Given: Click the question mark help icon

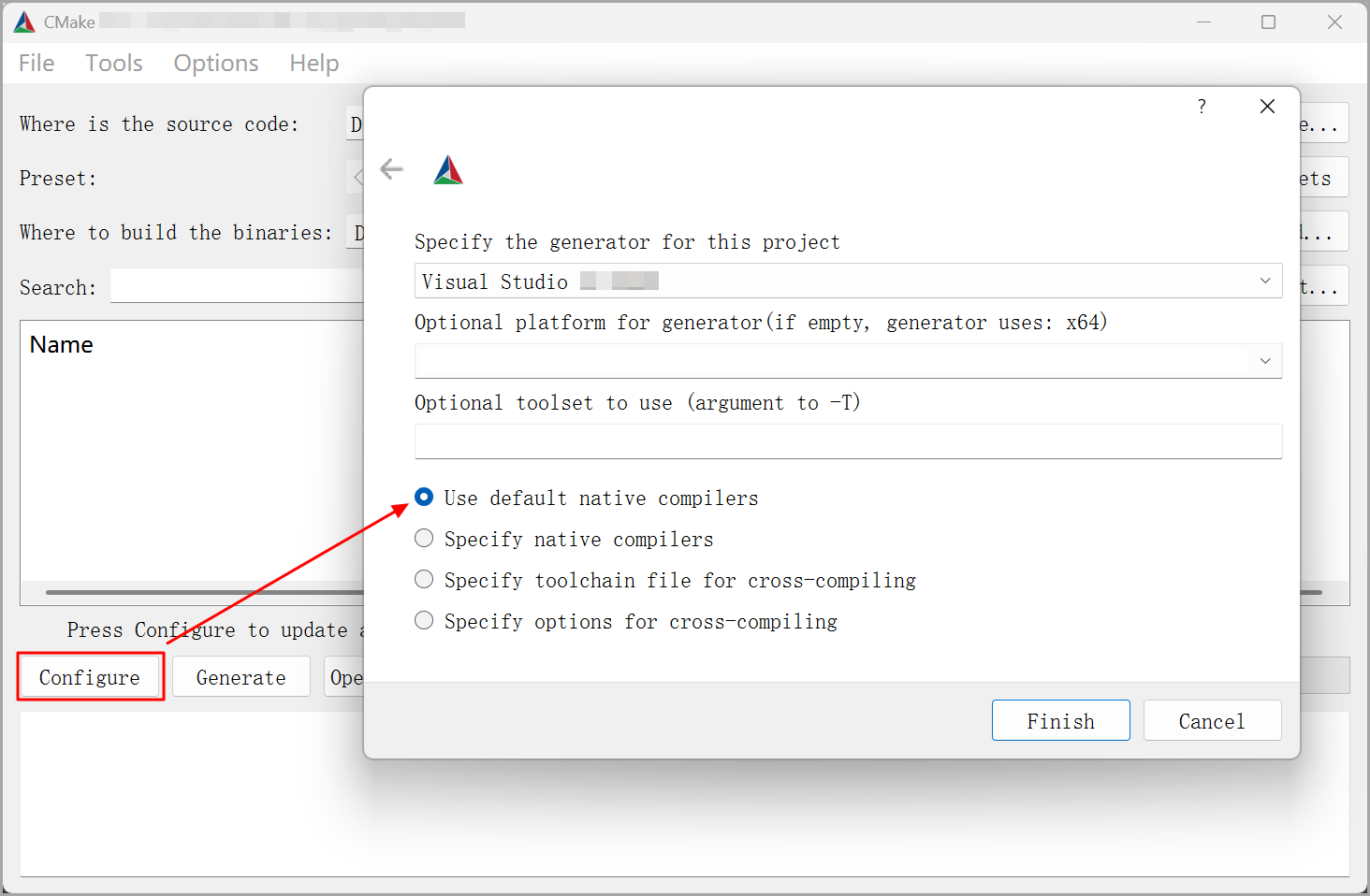Looking at the screenshot, I should click(x=1202, y=107).
